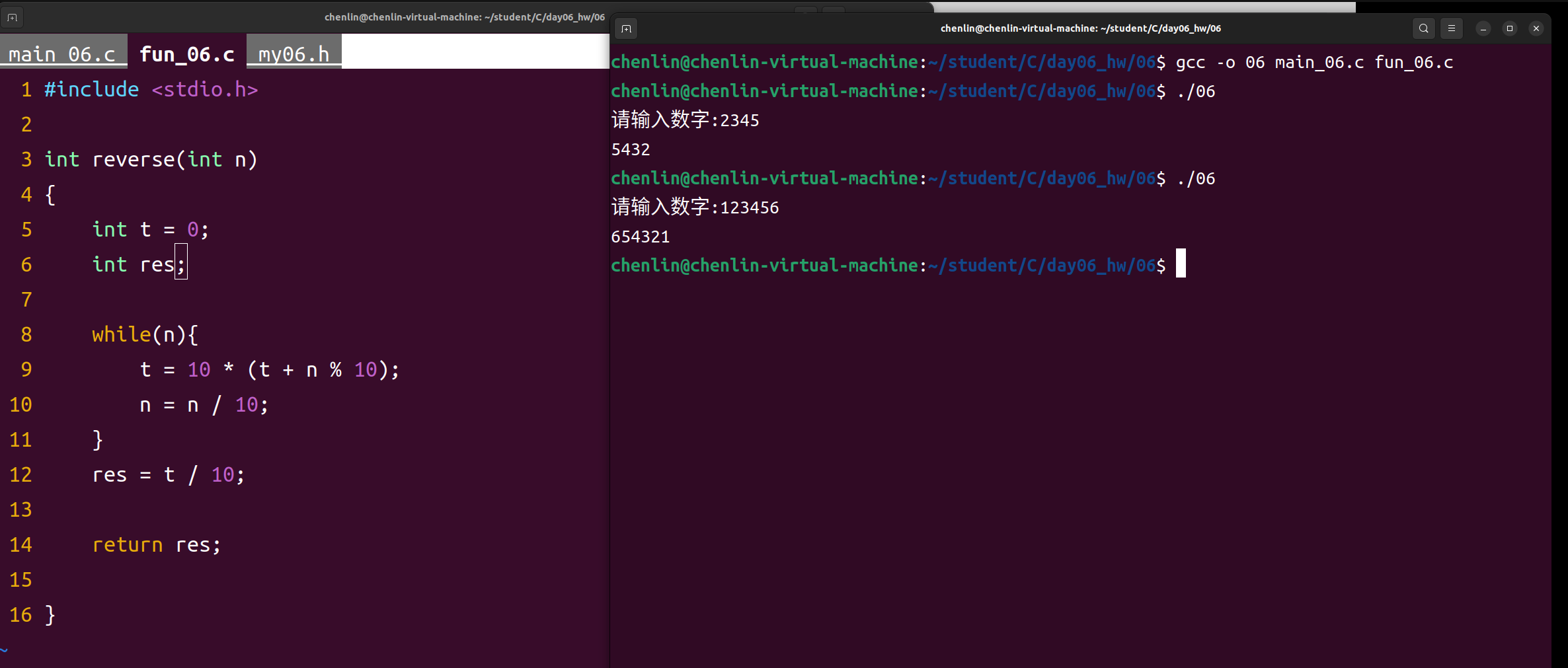This screenshot has width=1568, height=668.
Task: Click the 'return res;' statement
Action: (x=157, y=544)
